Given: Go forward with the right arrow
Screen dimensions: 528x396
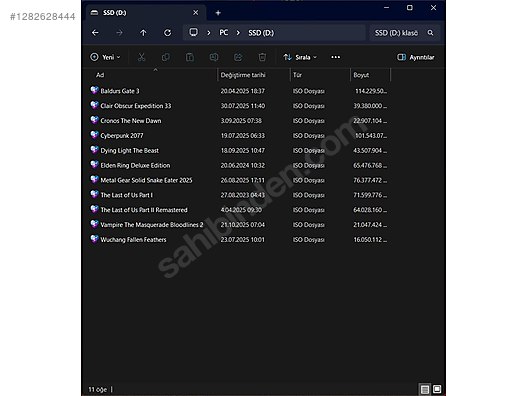Looking at the screenshot, I should pos(119,33).
